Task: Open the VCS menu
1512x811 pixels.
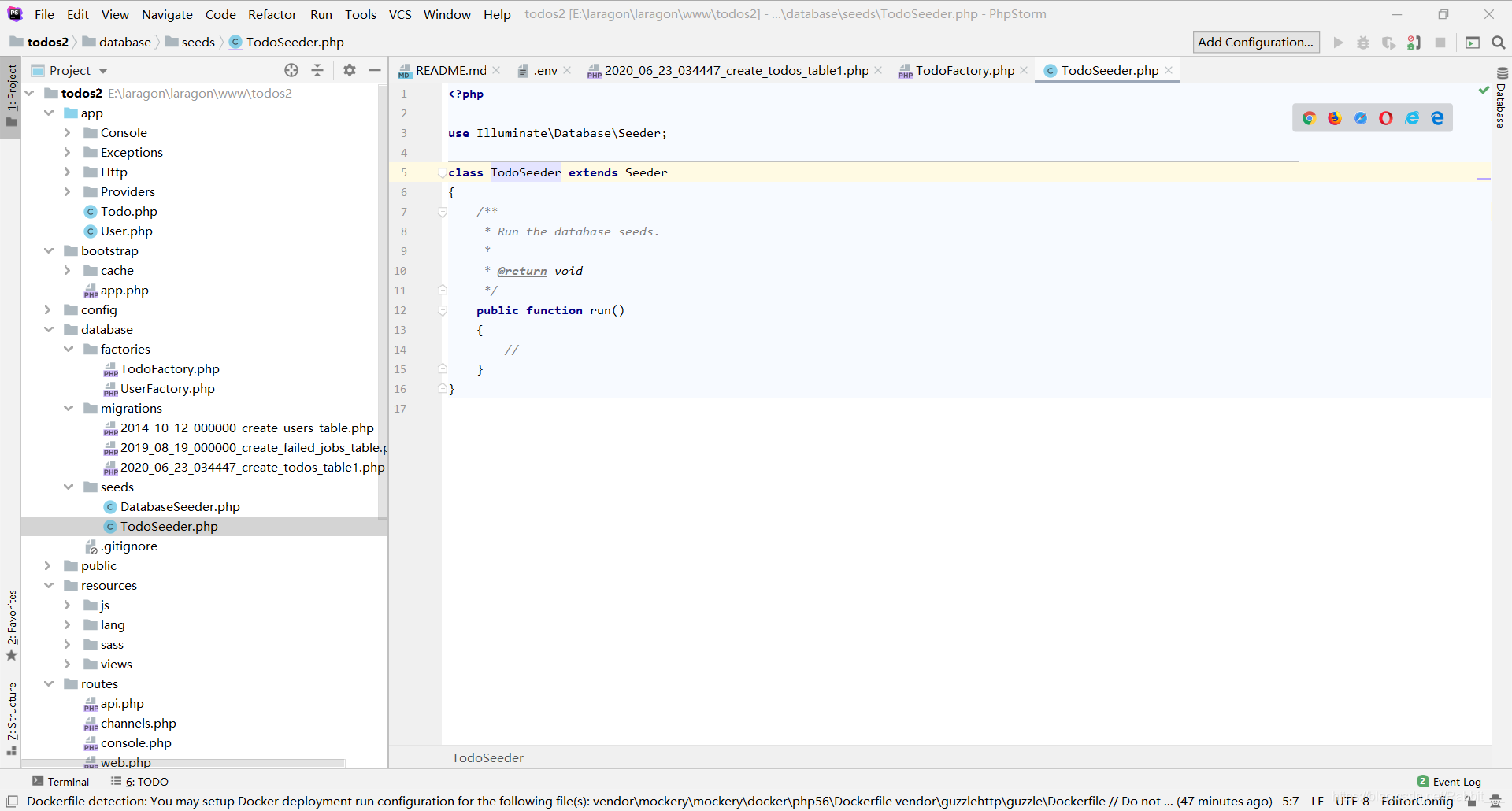Action: point(400,14)
